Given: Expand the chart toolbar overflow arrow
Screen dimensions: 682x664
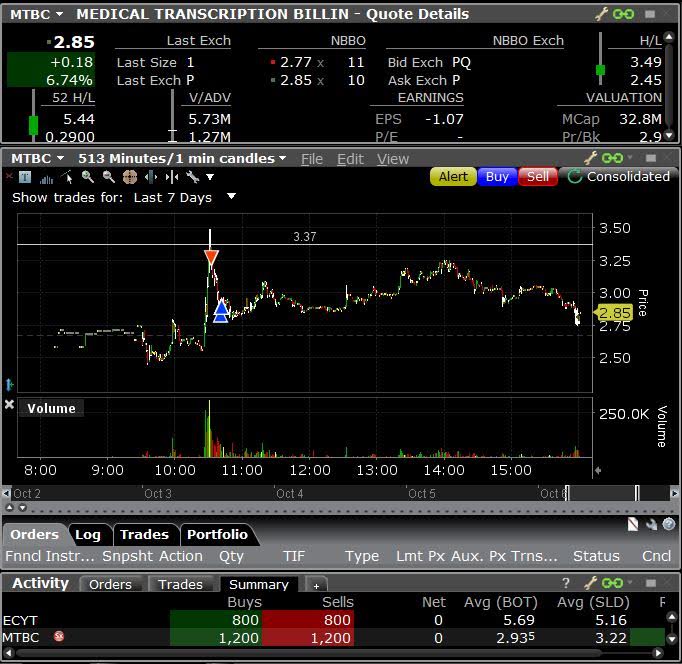Looking at the screenshot, I should tap(210, 177).
